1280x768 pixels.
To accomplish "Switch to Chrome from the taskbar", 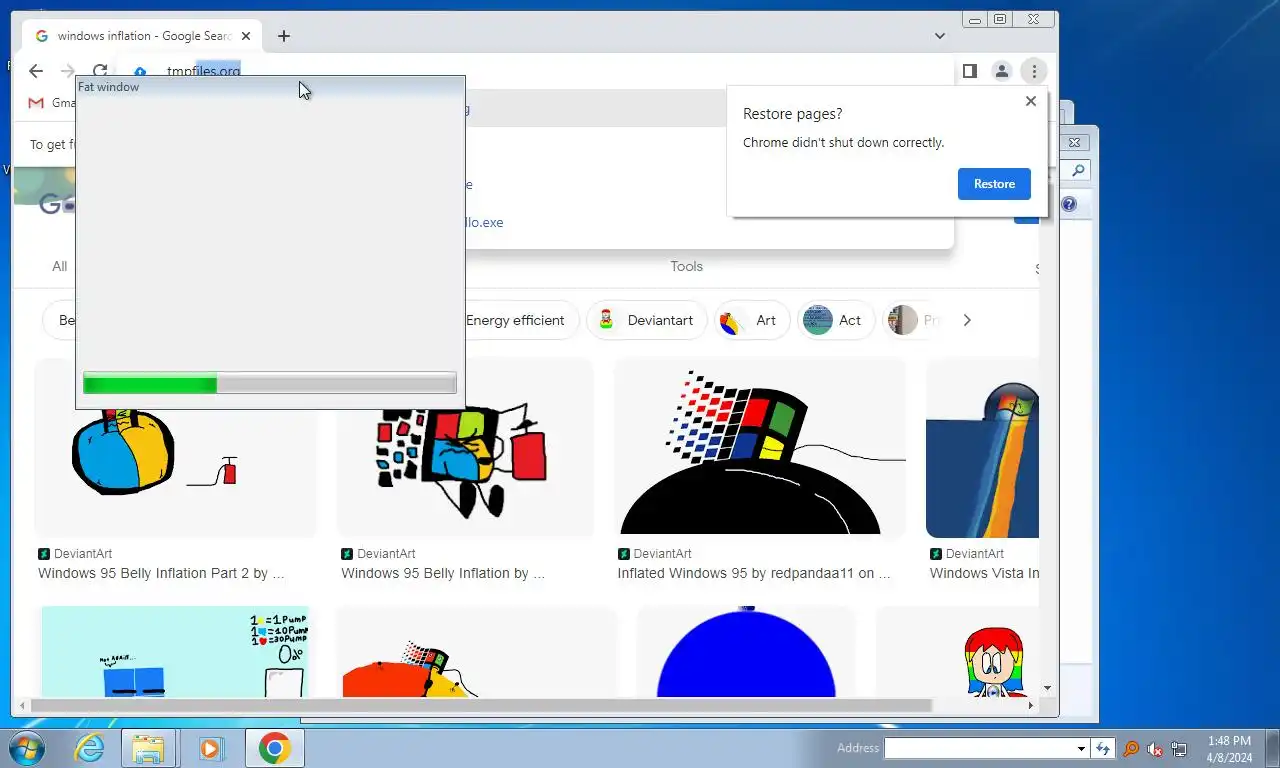I will [x=274, y=748].
